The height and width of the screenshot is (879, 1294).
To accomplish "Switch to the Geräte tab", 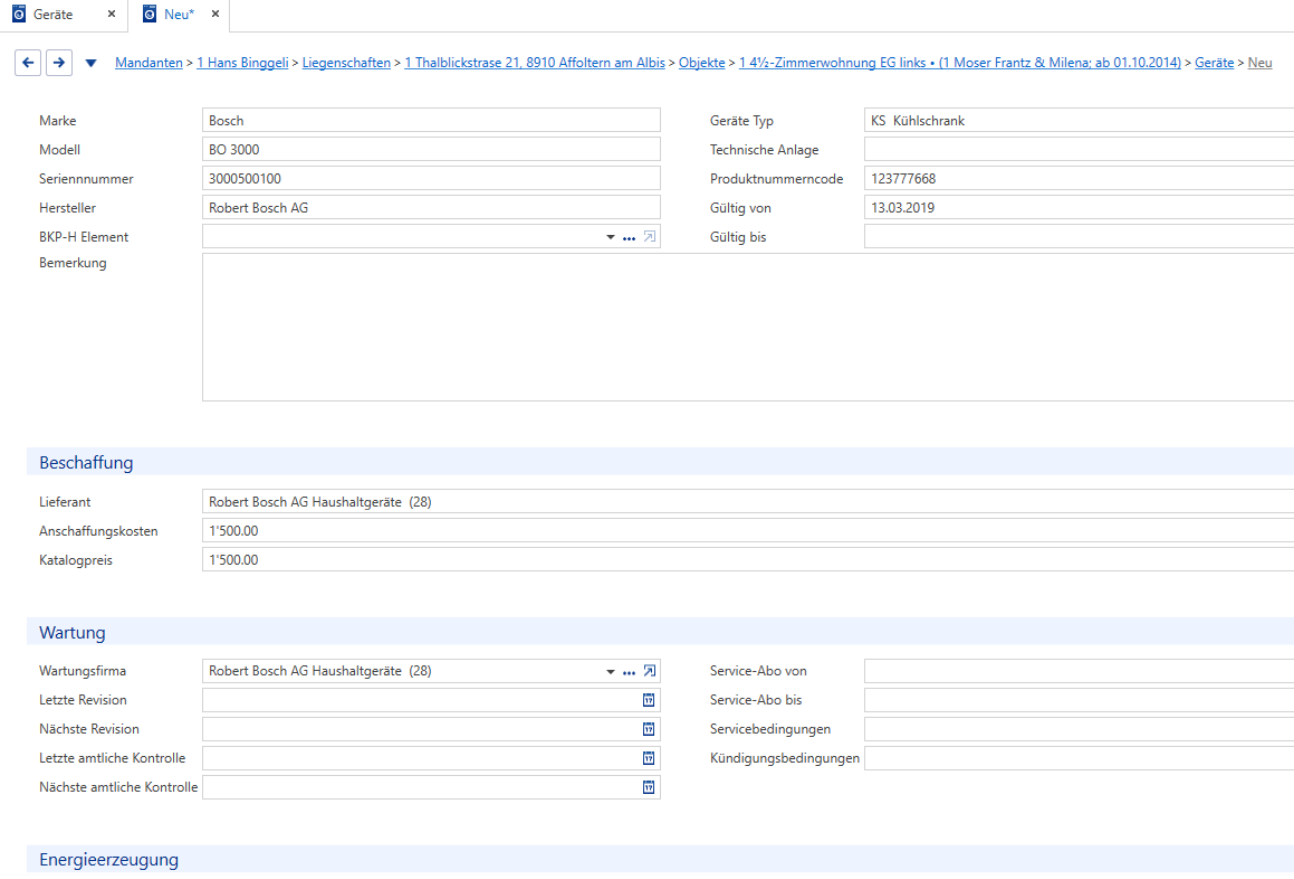I will [53, 15].
